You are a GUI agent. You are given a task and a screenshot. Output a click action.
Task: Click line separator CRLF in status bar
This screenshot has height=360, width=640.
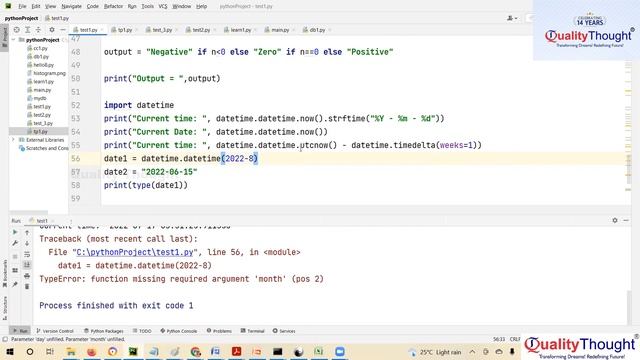click(515, 339)
